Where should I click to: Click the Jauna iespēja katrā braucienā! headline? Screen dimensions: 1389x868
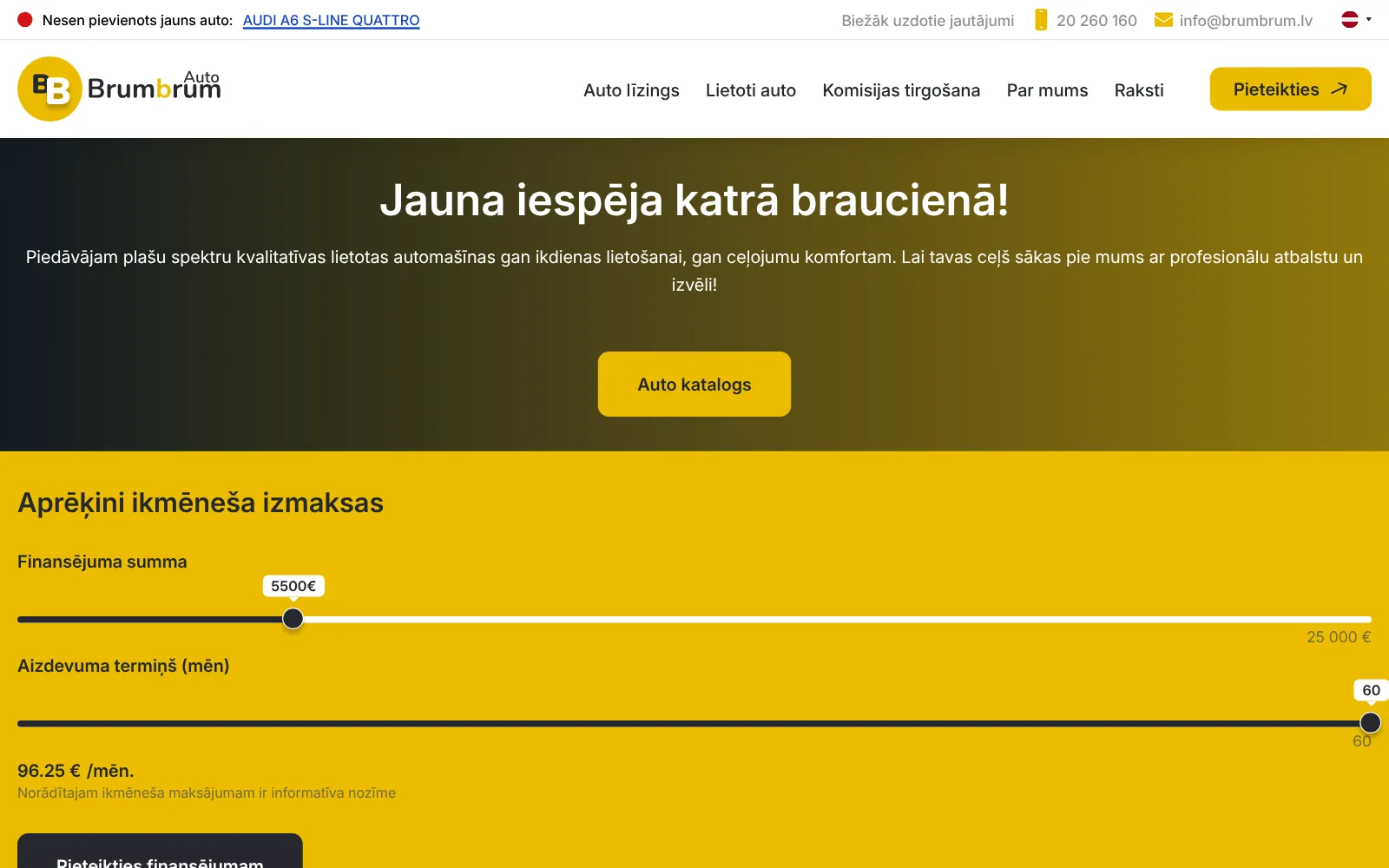click(694, 201)
